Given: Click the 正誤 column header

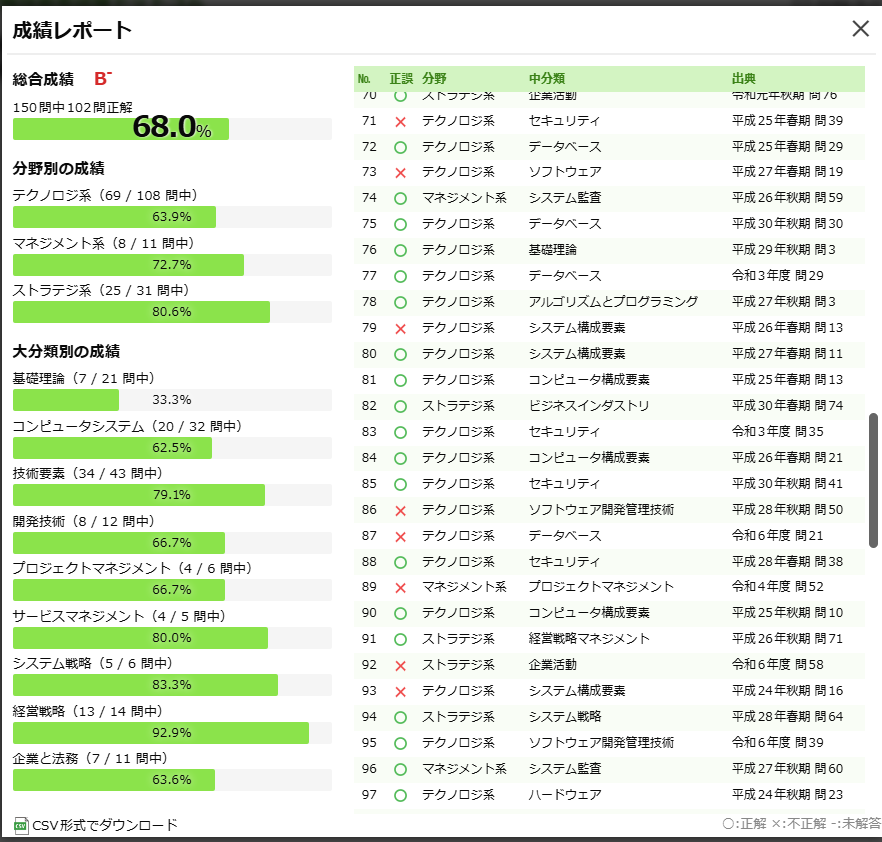Looking at the screenshot, I should click(x=401, y=79).
